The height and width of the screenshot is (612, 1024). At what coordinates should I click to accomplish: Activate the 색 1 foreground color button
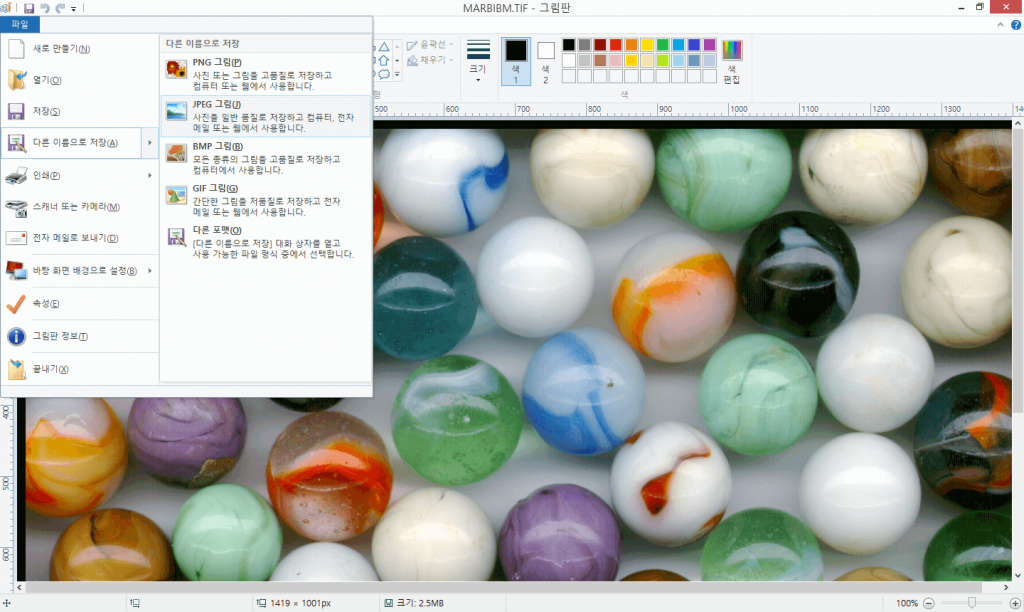[x=516, y=61]
